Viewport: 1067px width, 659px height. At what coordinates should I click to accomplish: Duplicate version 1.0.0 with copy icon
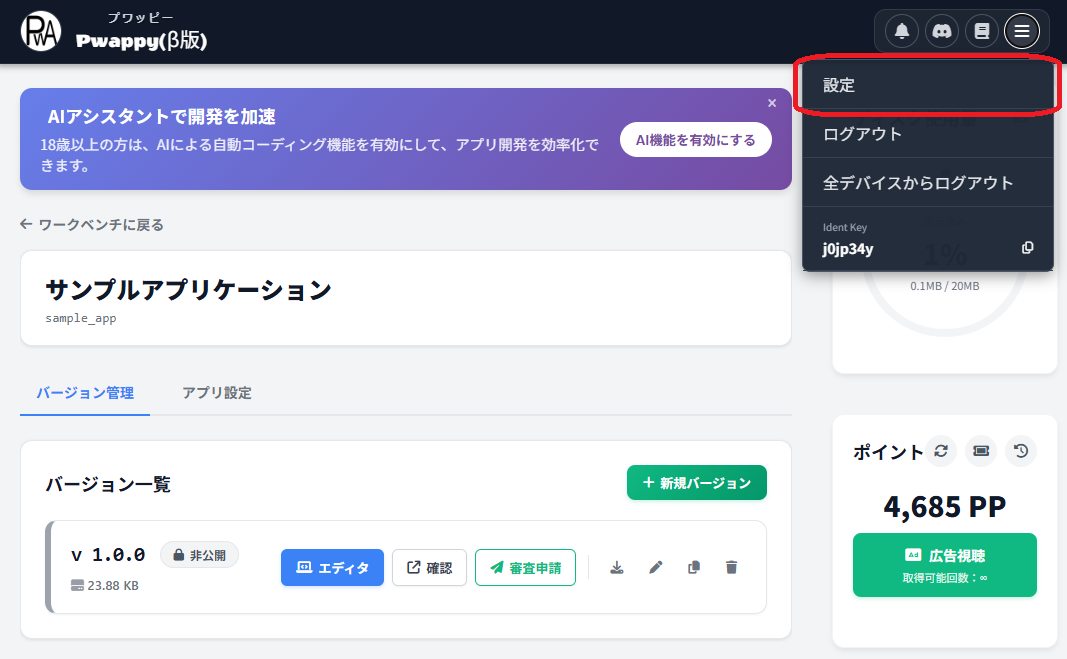click(693, 567)
